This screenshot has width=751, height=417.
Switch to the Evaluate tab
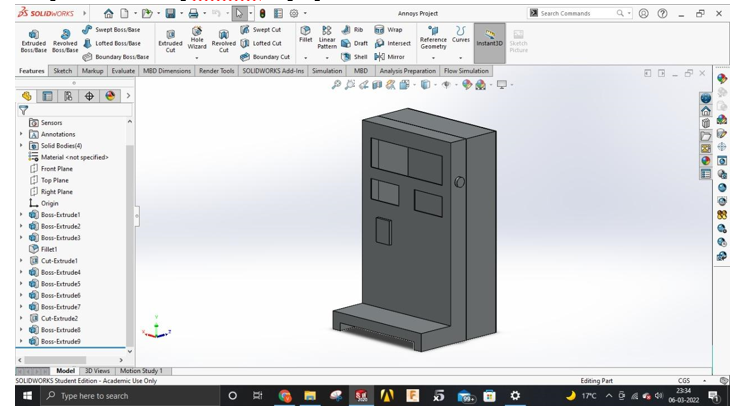tap(123, 71)
